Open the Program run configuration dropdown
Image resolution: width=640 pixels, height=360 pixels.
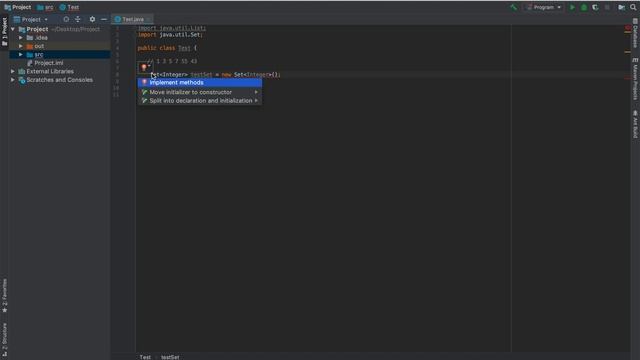(544, 7)
